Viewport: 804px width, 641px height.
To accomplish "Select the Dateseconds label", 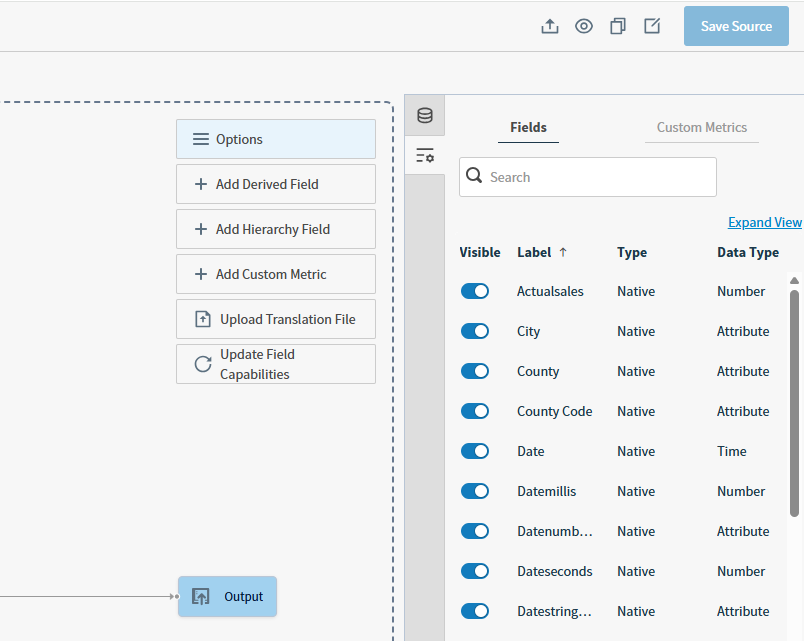I will (555, 571).
